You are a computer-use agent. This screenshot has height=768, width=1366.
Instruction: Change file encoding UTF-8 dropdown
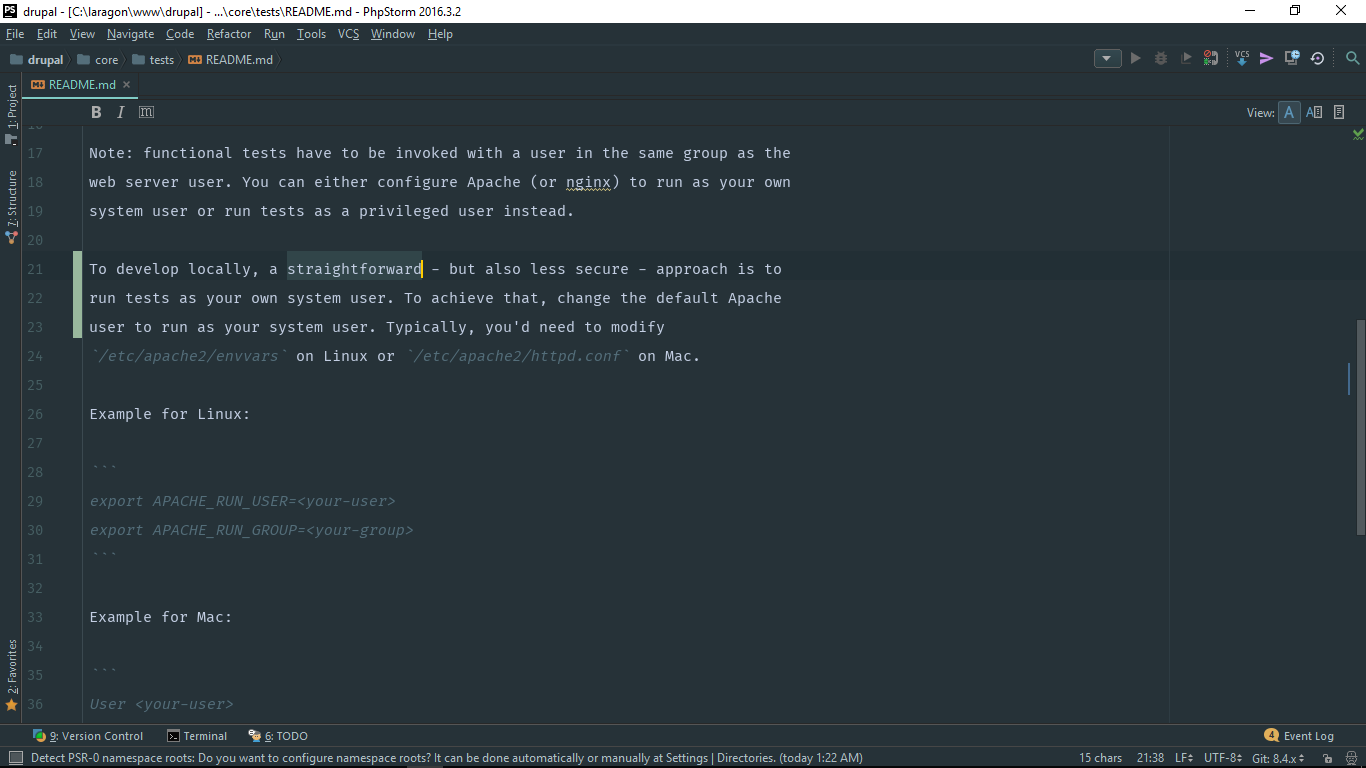click(x=1223, y=758)
